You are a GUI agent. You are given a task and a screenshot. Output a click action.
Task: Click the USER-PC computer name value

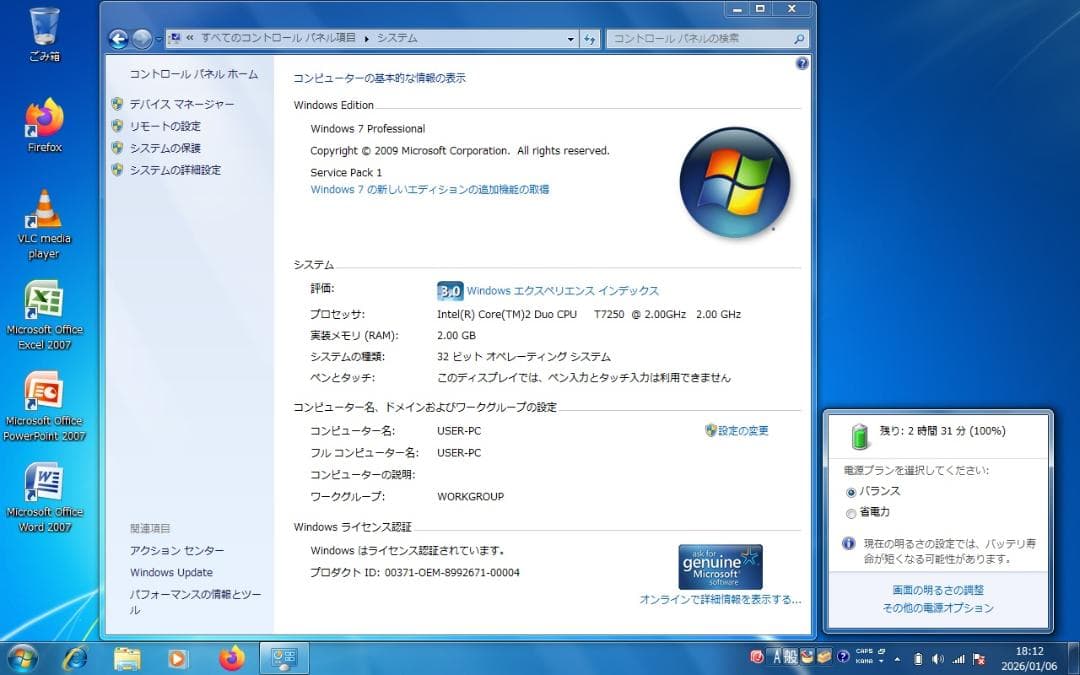point(459,431)
